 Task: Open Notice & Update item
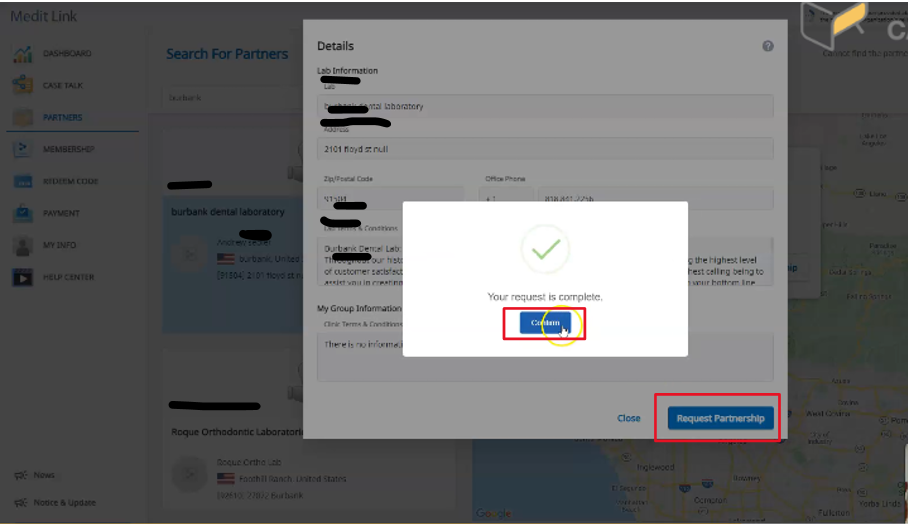click(55, 503)
